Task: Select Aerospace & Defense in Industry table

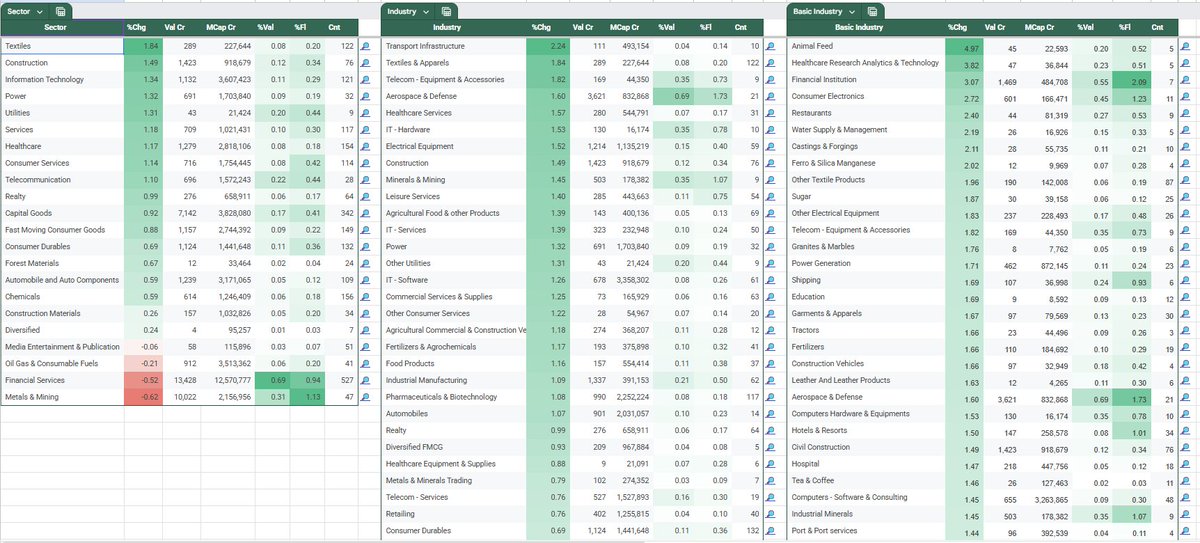Action: tap(455, 96)
